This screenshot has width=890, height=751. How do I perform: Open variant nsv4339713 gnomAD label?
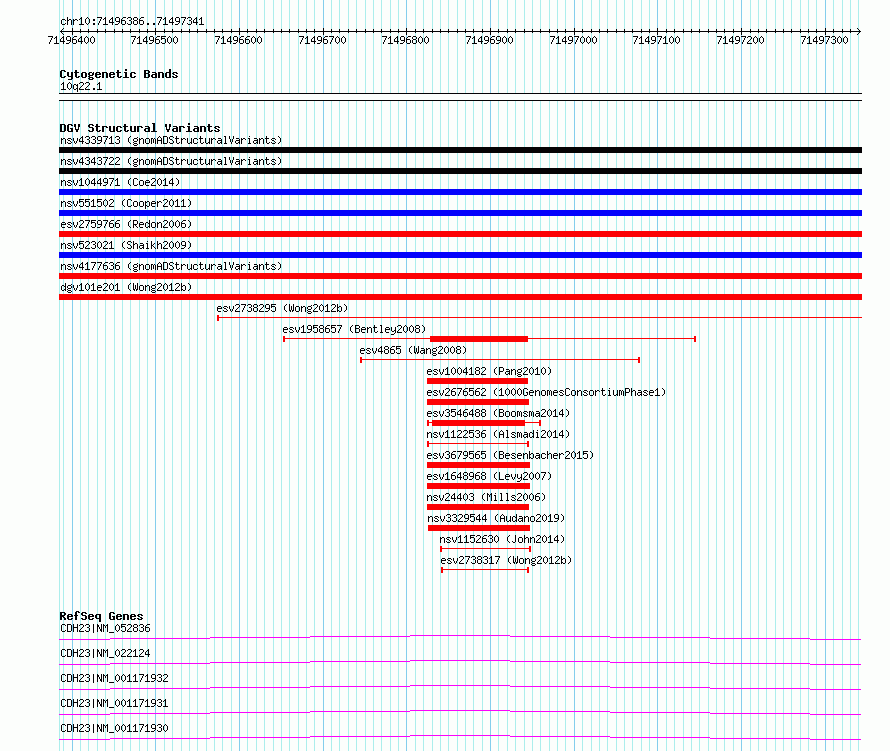click(171, 140)
